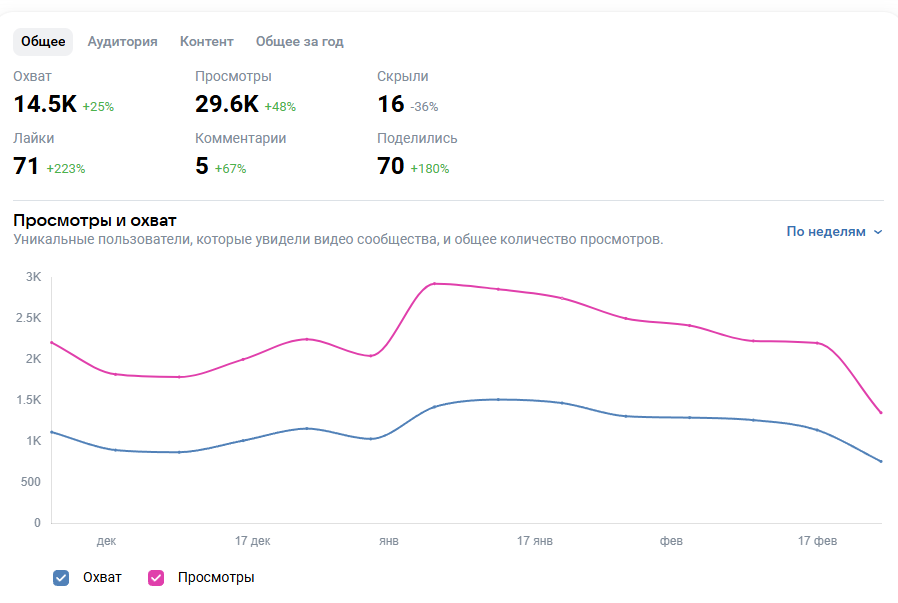Select the Общее за год tab
Screen dimensions: 898x603
coord(299,41)
